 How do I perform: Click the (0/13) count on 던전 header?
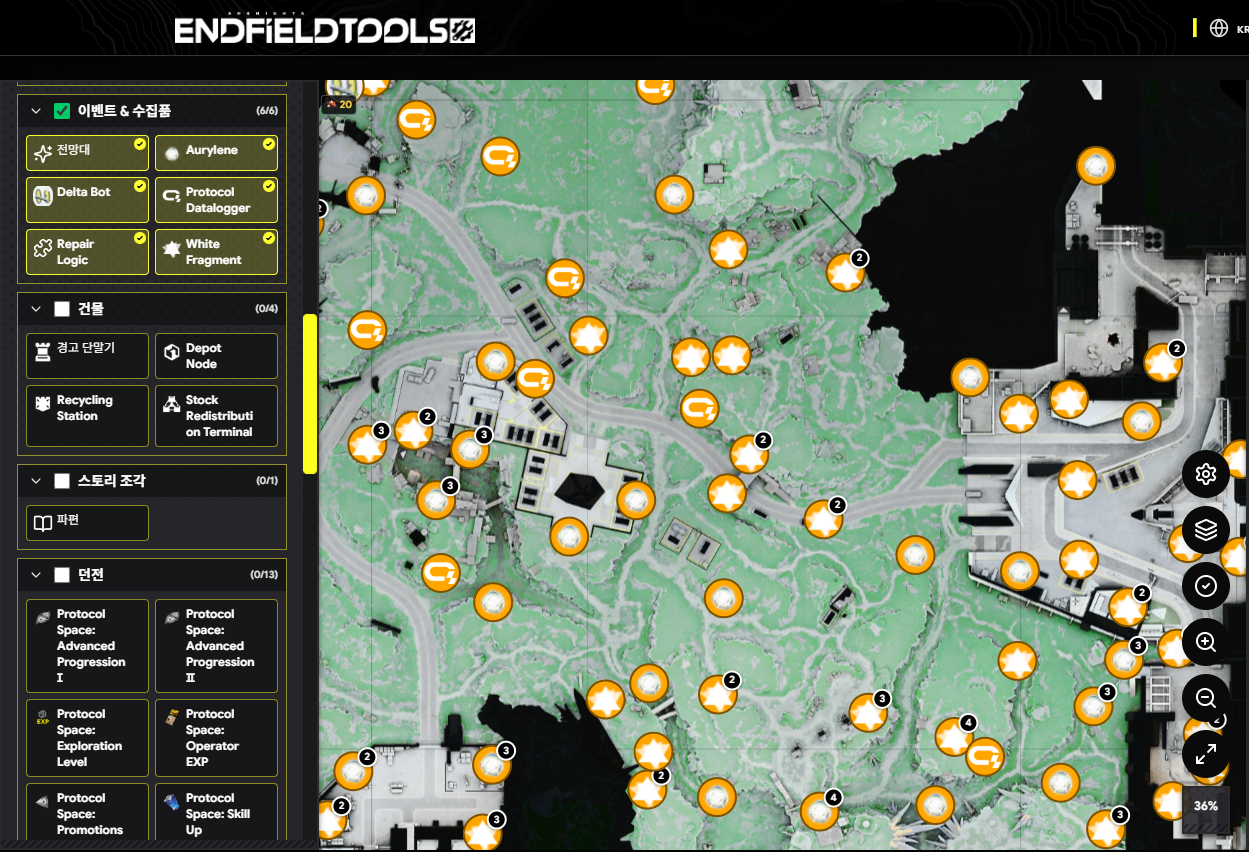(x=264, y=575)
